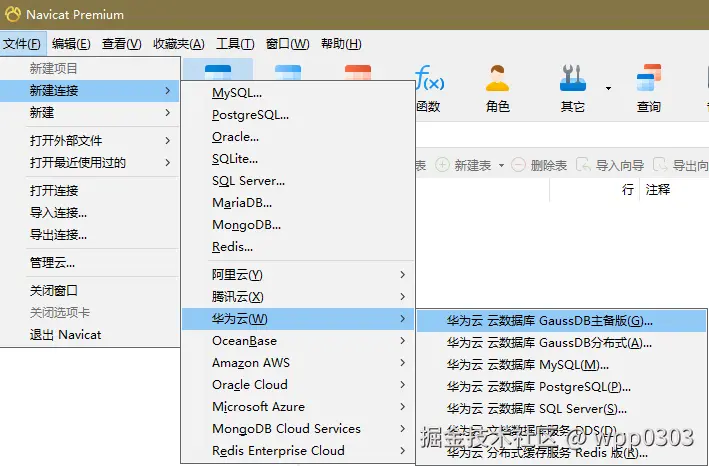709x466 pixels.
Task: Click the Import Wizard (导入向导) icon
Action: [x=583, y=165]
